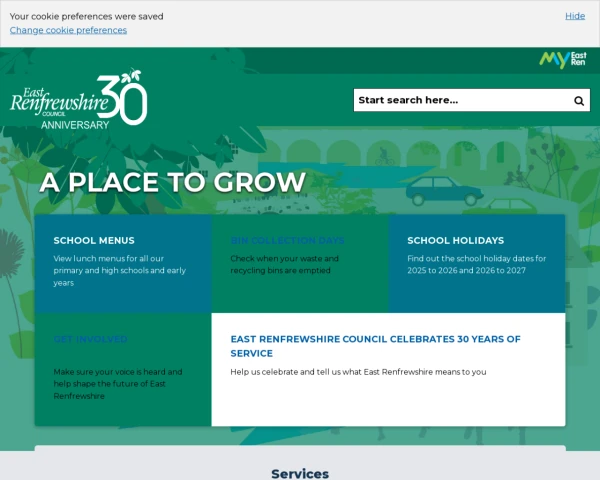This screenshot has width=600, height=480.
Task: Open the My East Ren logo link
Action: (x=563, y=60)
